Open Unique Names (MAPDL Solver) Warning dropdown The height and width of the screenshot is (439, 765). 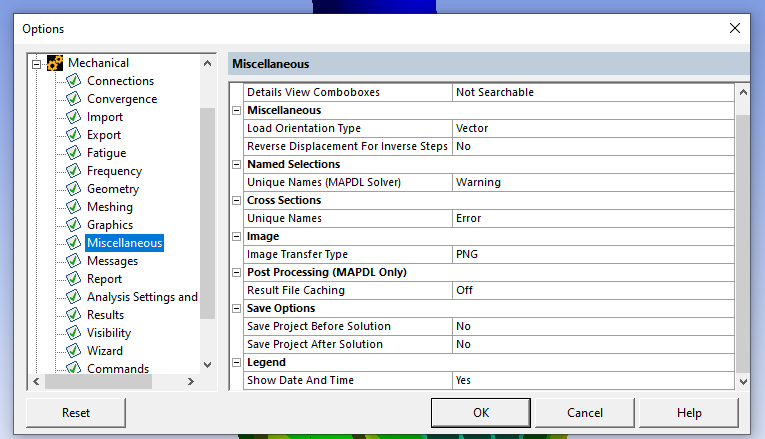click(593, 182)
